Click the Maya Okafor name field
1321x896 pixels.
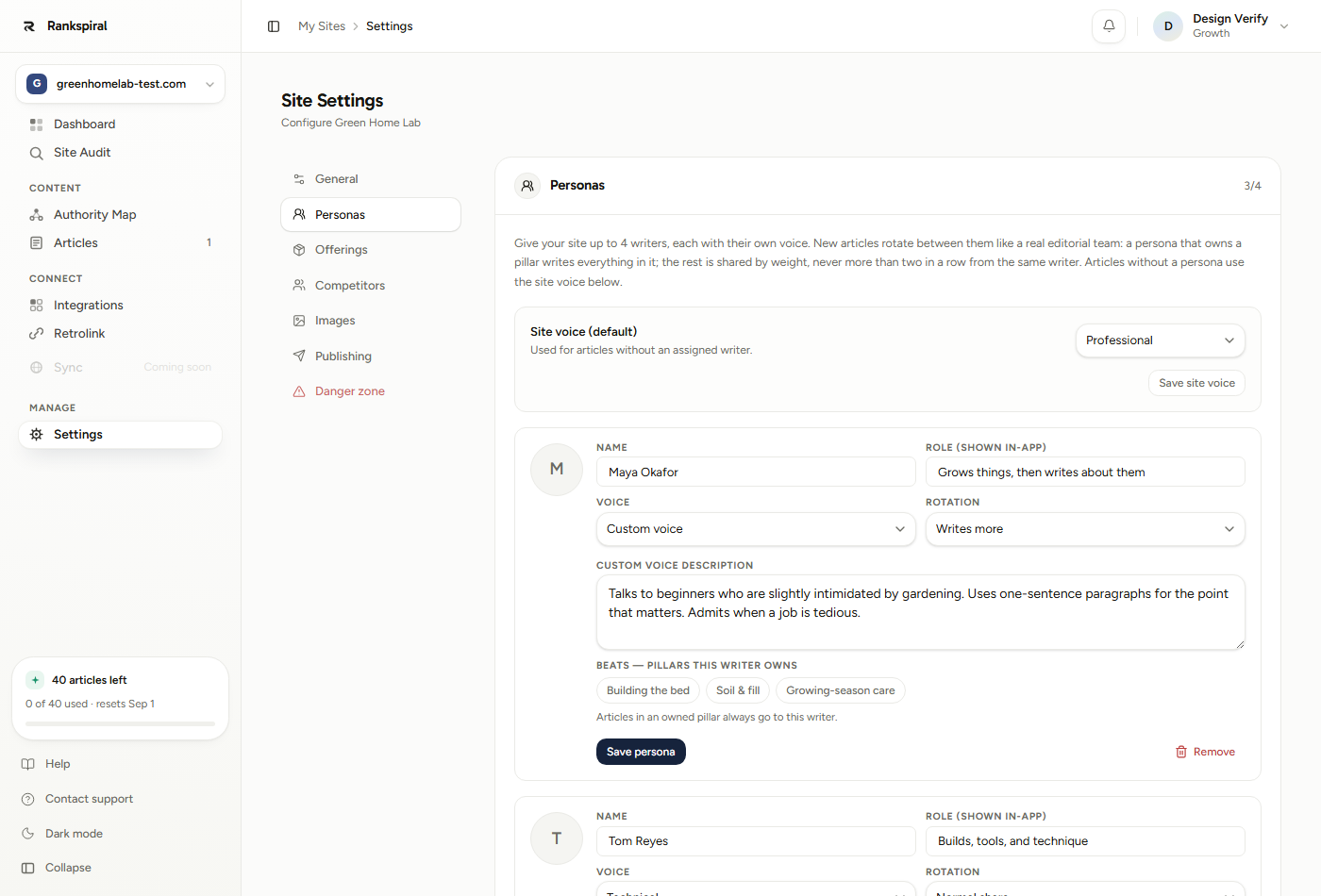tap(756, 472)
